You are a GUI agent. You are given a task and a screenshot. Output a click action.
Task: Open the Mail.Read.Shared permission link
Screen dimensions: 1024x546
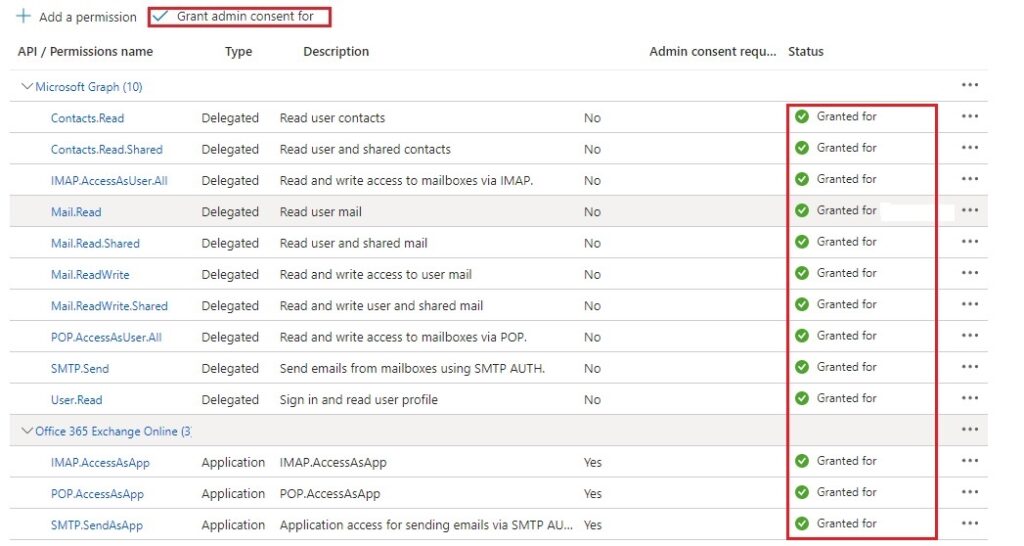click(95, 243)
